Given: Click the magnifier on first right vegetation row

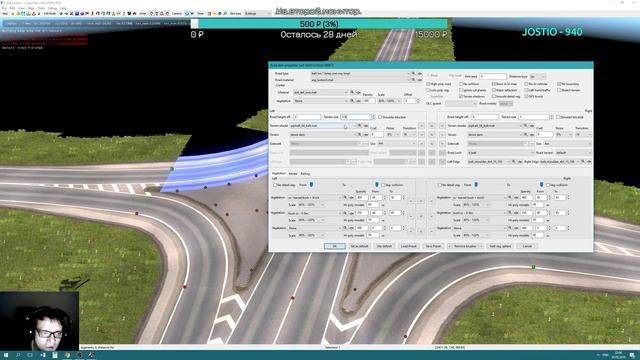Looking at the screenshot, I should (510, 197).
